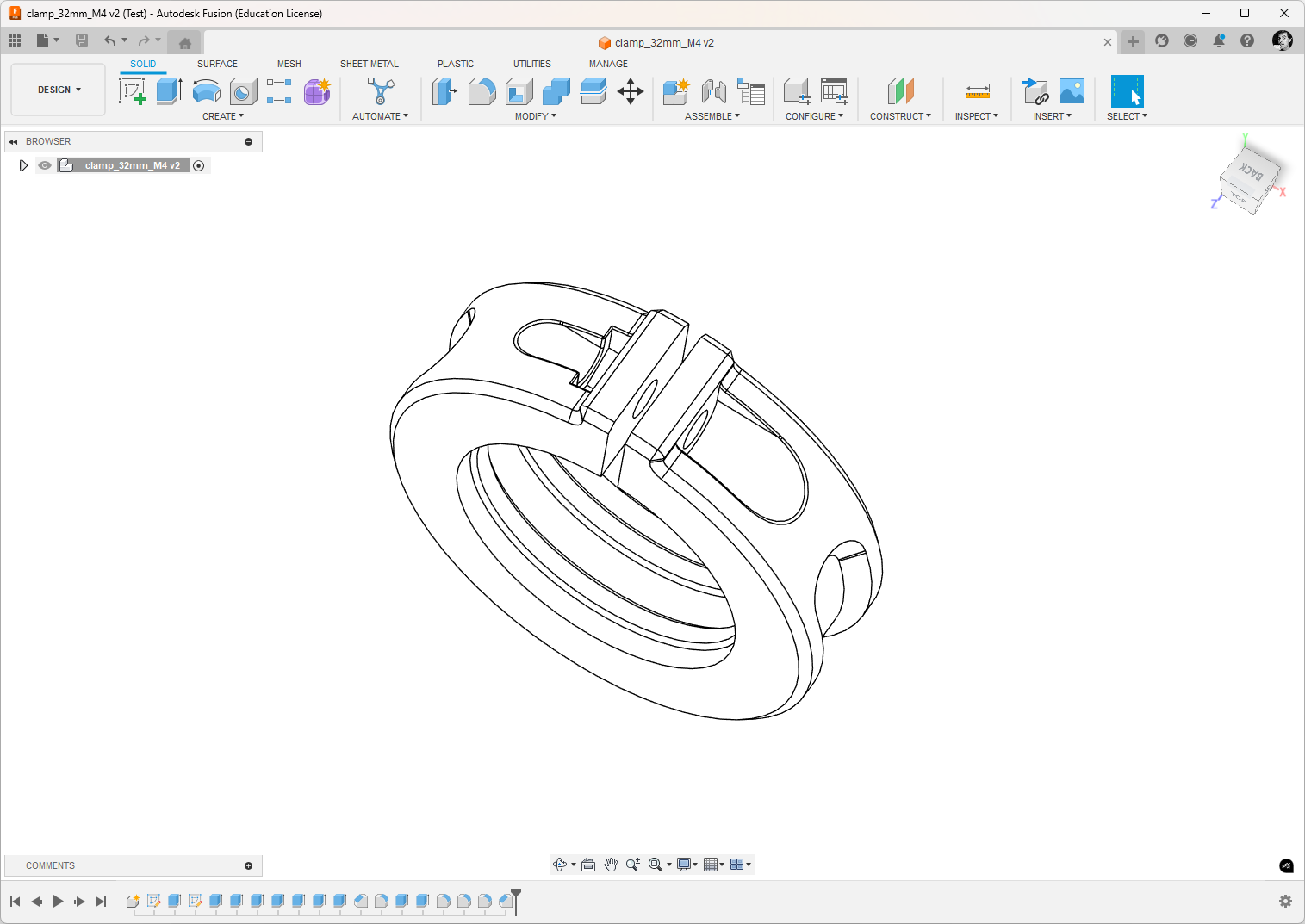
Task: Click the Insert Derive icon
Action: tap(1035, 90)
